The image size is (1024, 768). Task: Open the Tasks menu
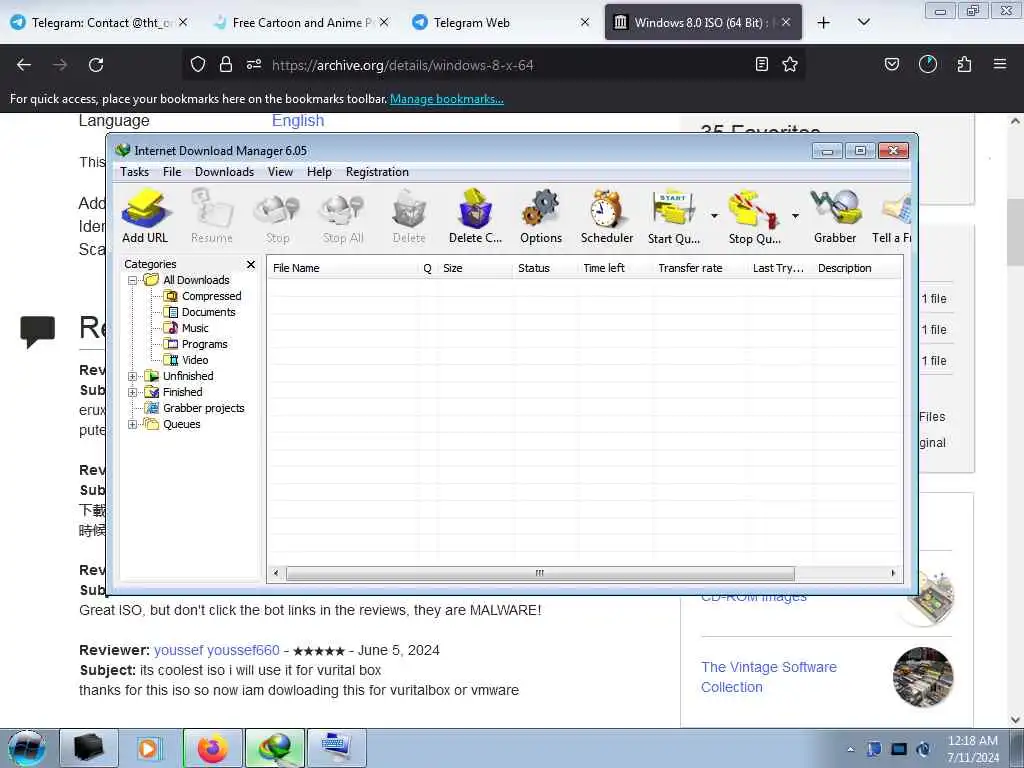(135, 172)
